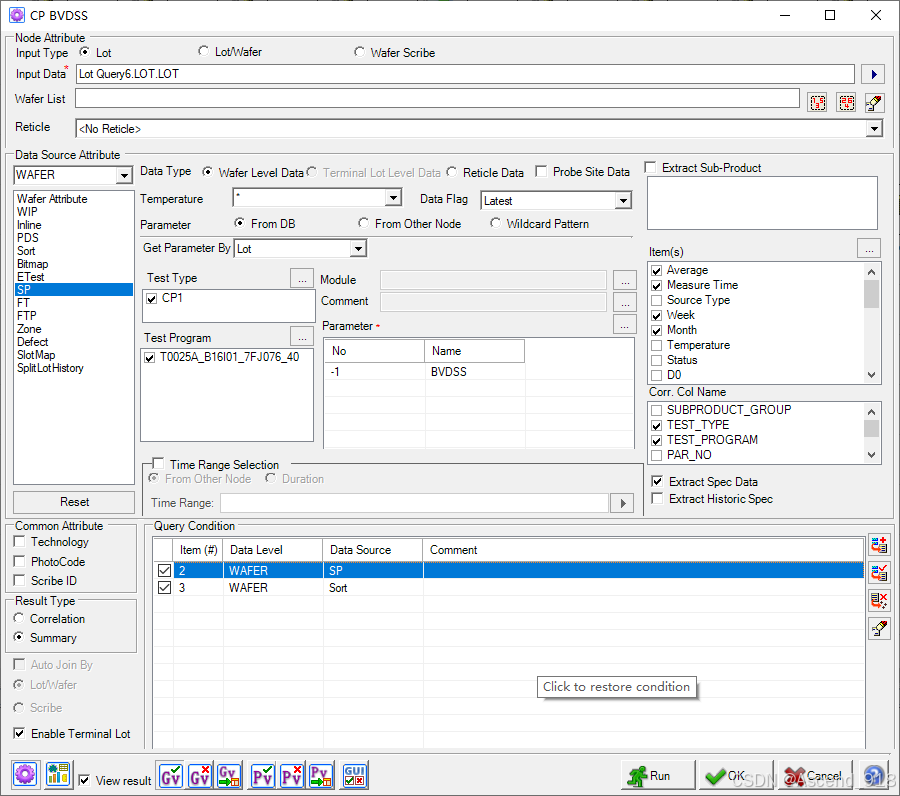Image resolution: width=900 pixels, height=796 pixels.
Task: Click the Run button
Action: click(658, 775)
